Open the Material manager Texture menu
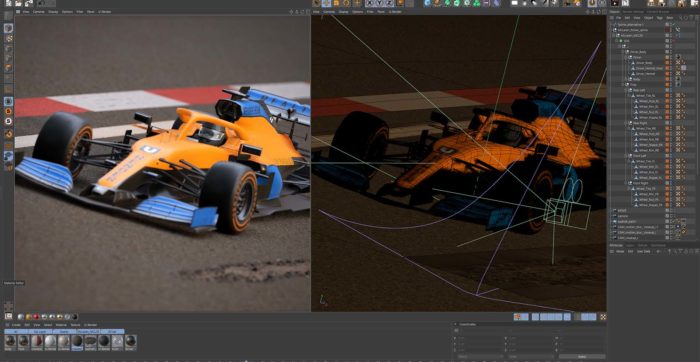Screen dimensions: 700x362 click(x=75, y=325)
